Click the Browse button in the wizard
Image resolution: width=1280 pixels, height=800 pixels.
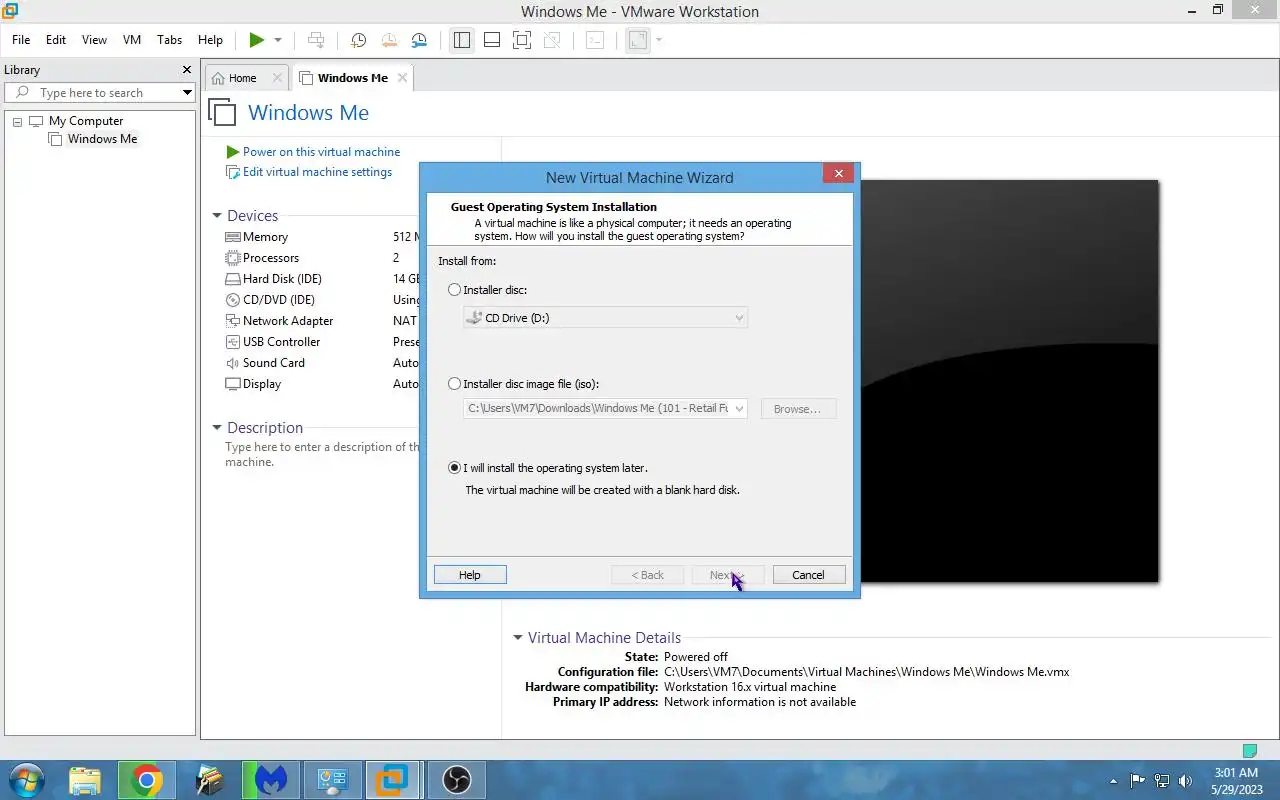coord(798,409)
